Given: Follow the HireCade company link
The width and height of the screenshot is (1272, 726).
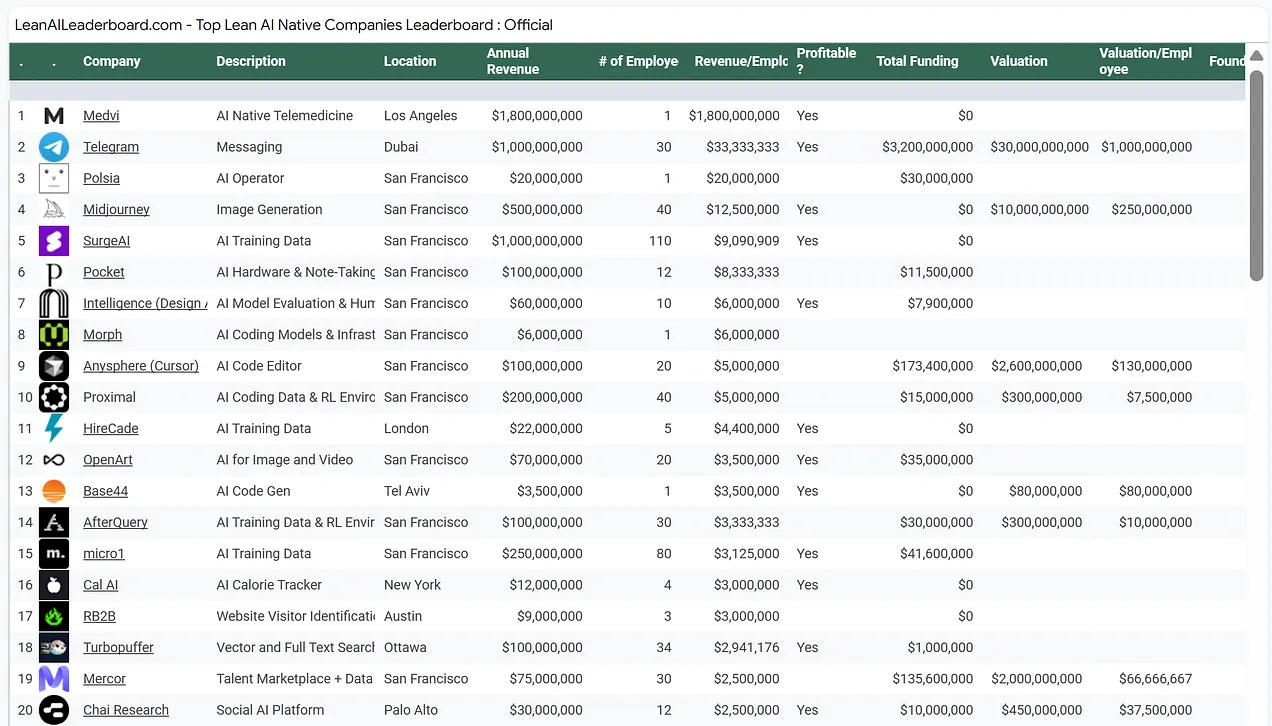Looking at the screenshot, I should tap(111, 428).
